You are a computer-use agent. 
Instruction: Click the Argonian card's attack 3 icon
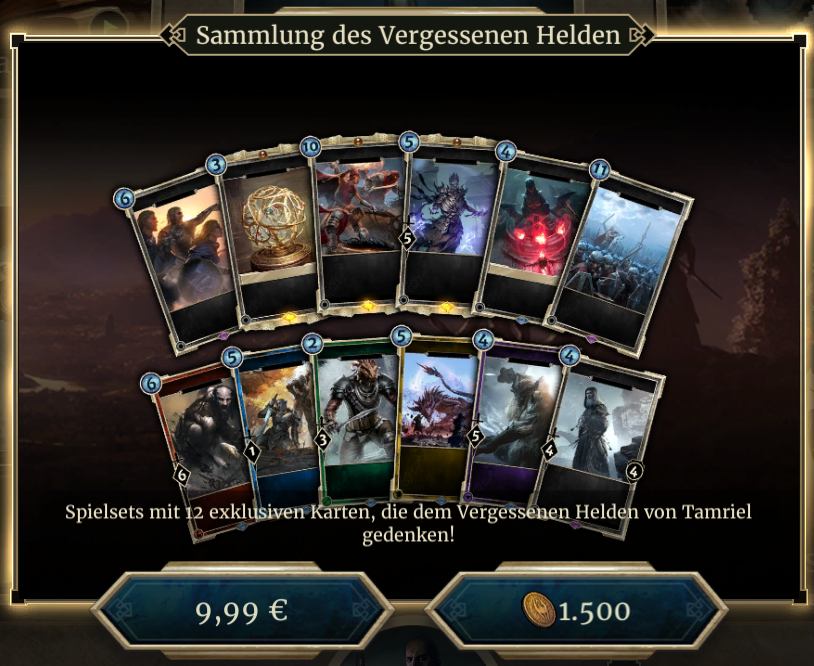click(323, 441)
